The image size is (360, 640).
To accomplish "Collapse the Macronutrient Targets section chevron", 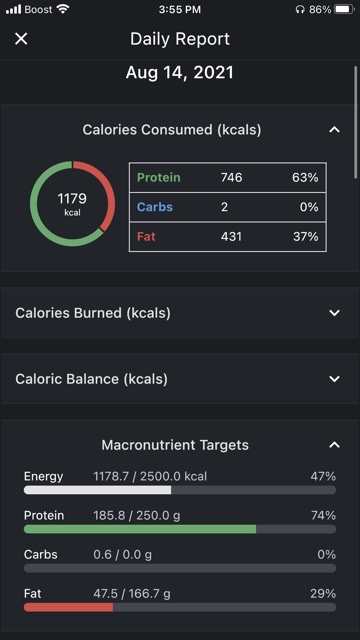I will [x=334, y=445].
